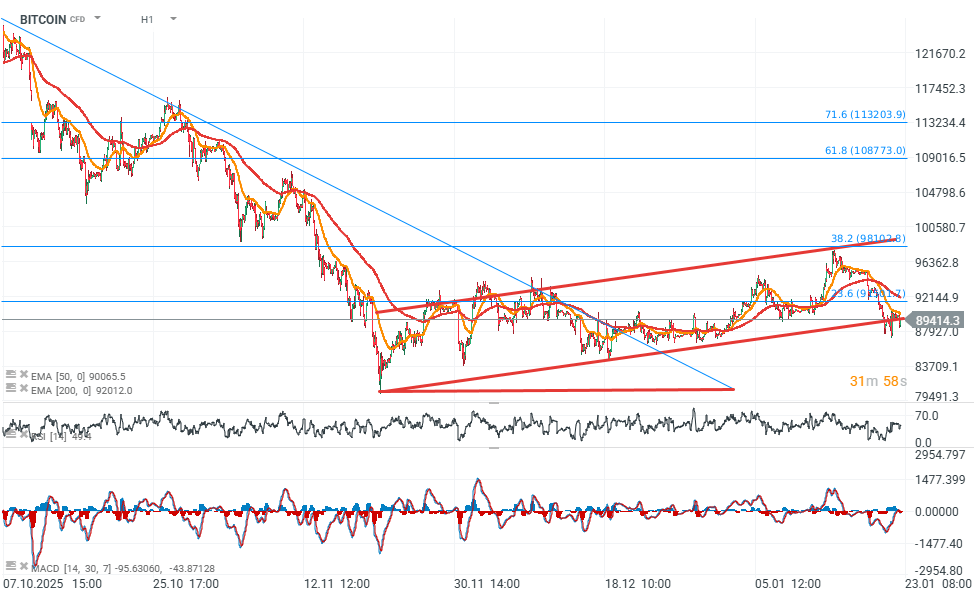Screen dimensions: 976x600
Task: Grab the divider between price chart and RSI
Action: pyautogui.click(x=493, y=402)
